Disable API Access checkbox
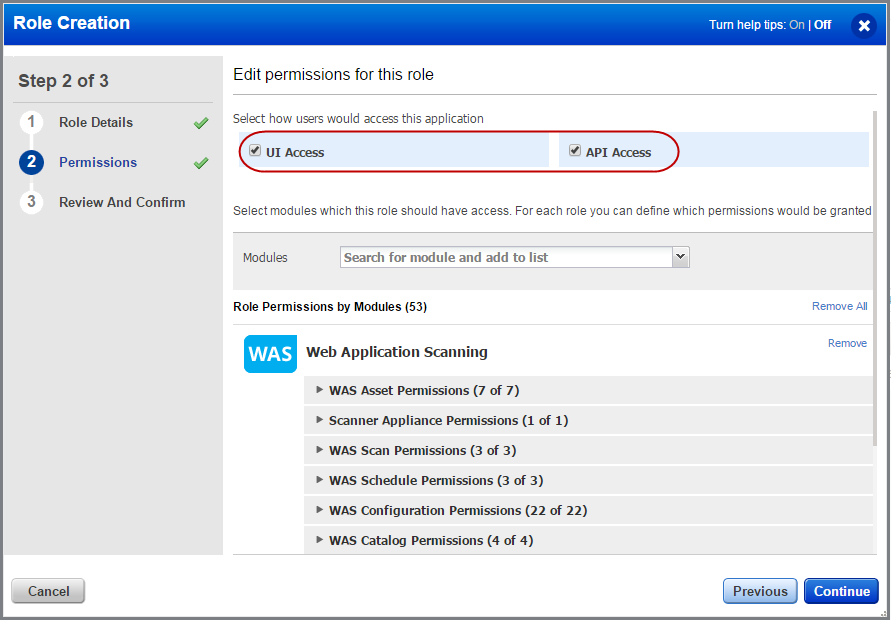 (x=574, y=149)
